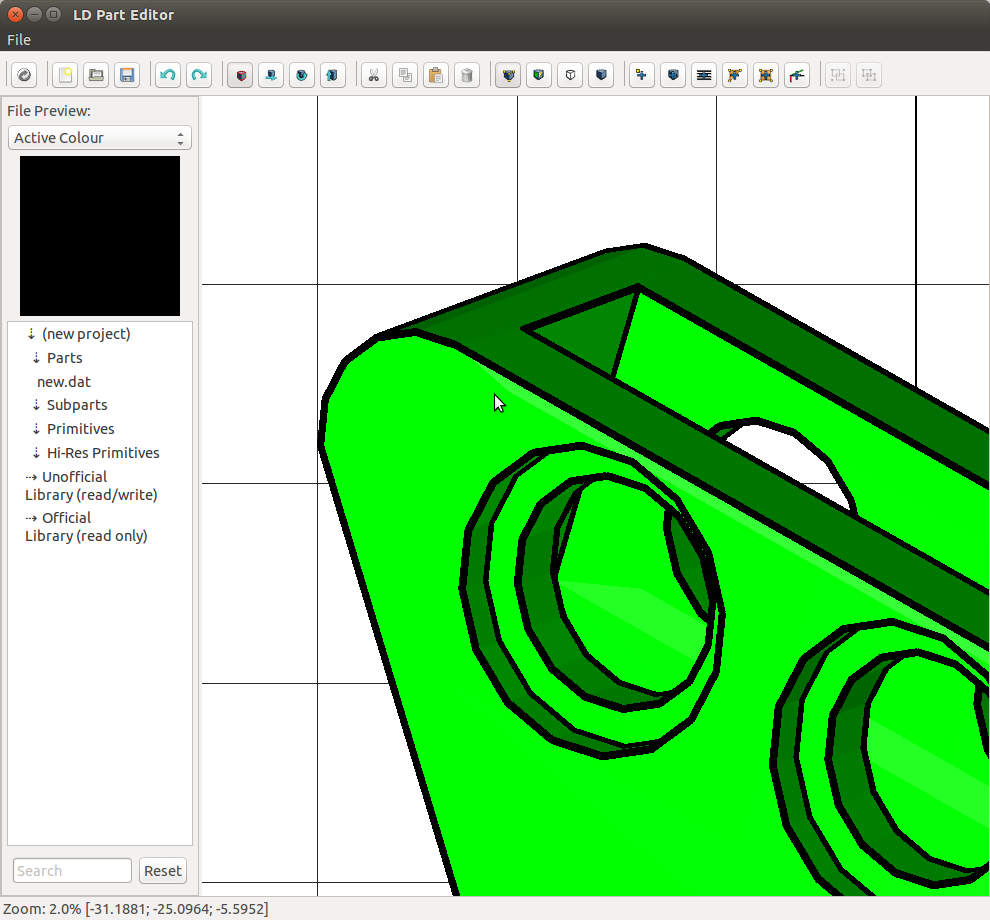This screenshot has width=990, height=920.
Task: Click the clipboard paste icon
Action: (x=435, y=75)
